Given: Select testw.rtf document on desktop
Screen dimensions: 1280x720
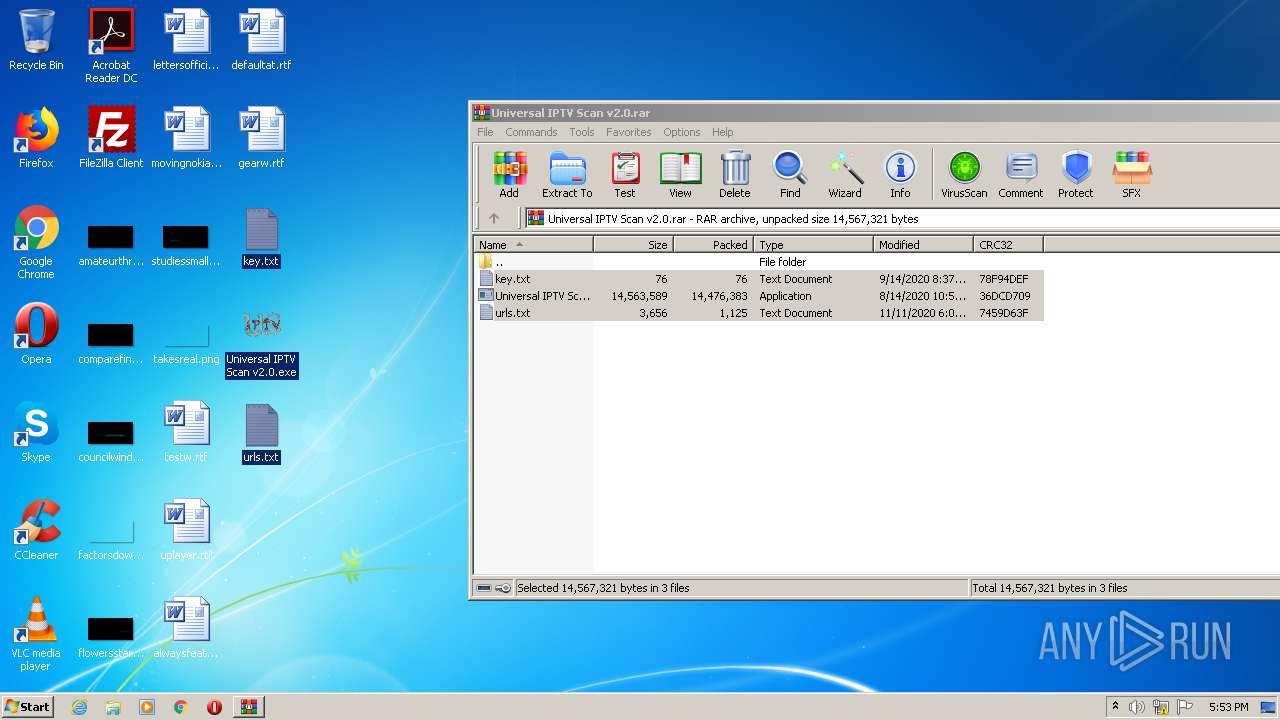Looking at the screenshot, I should [186, 431].
